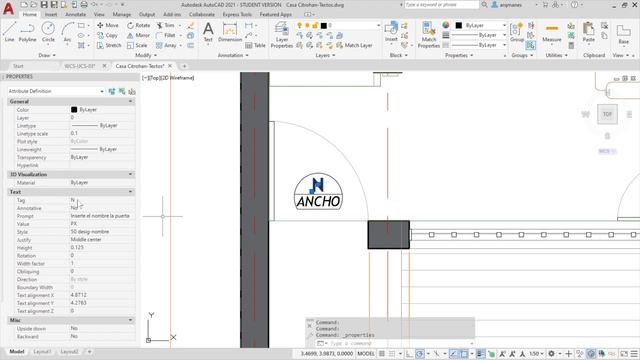
Task: Expand the Draw panel dropdown
Action: (47, 55)
